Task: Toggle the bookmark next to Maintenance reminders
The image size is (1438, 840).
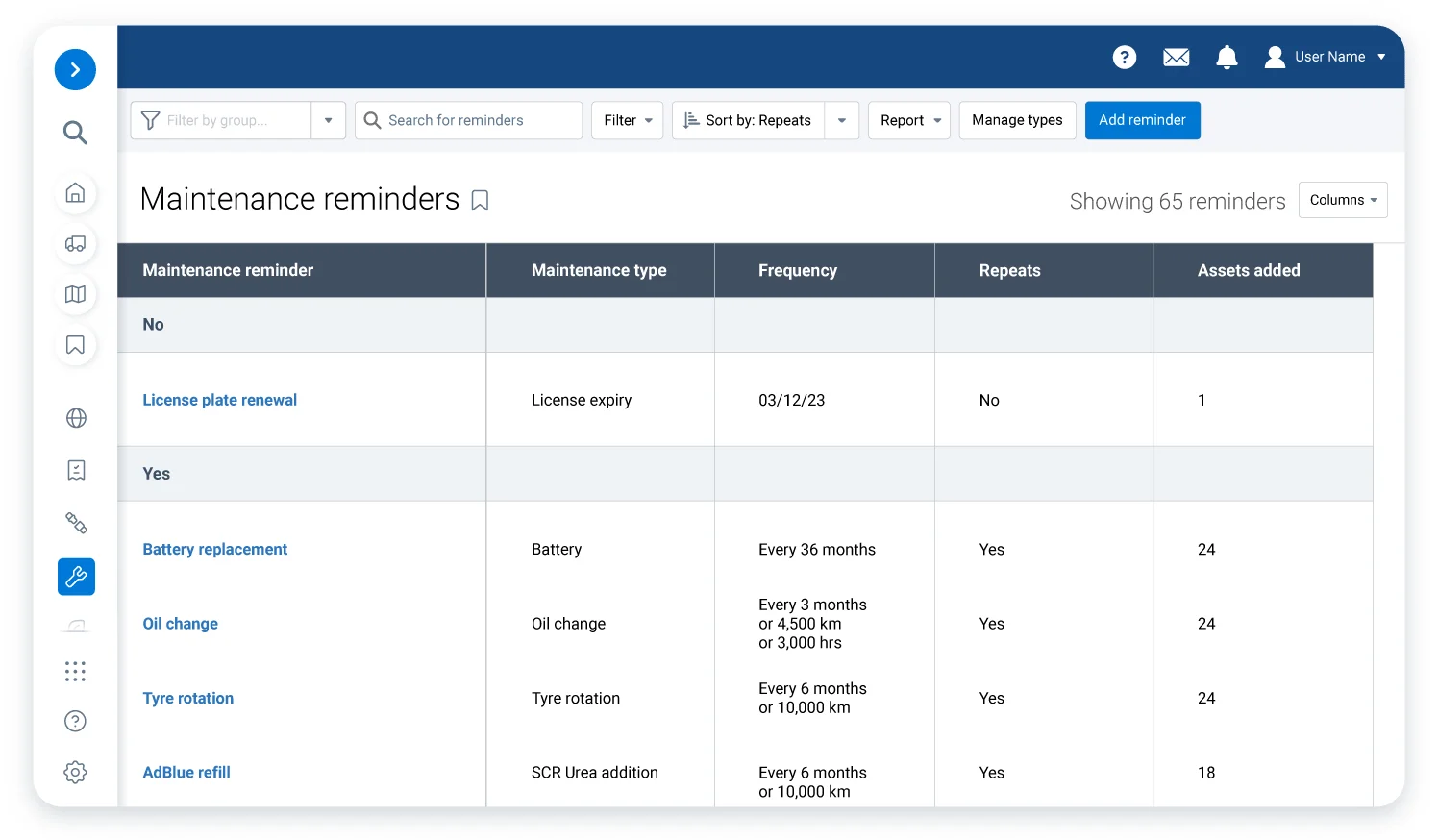Action: (480, 201)
